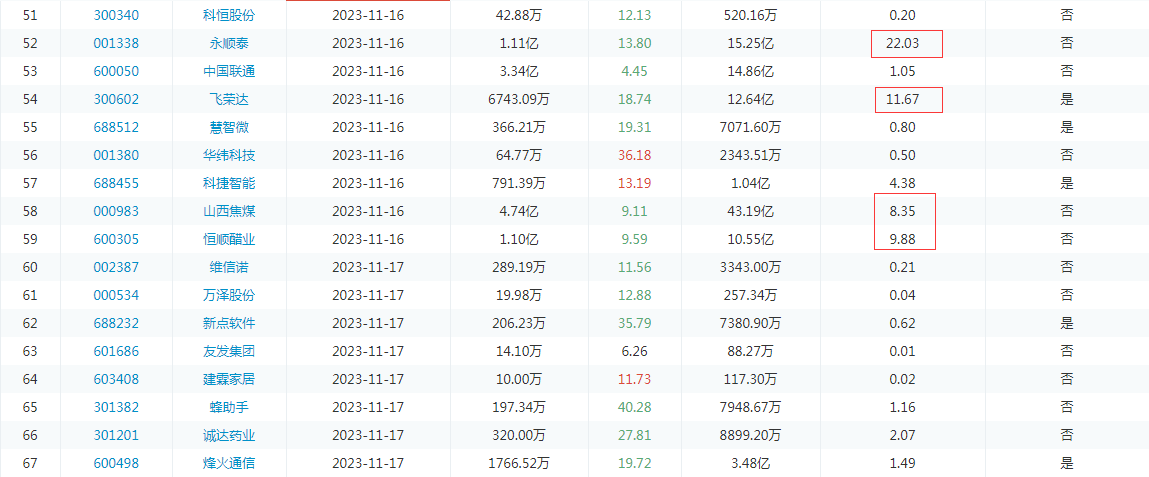This screenshot has width=1149, height=477.
Task: Select the 35.79 price for 新点软件
Action: point(635,323)
